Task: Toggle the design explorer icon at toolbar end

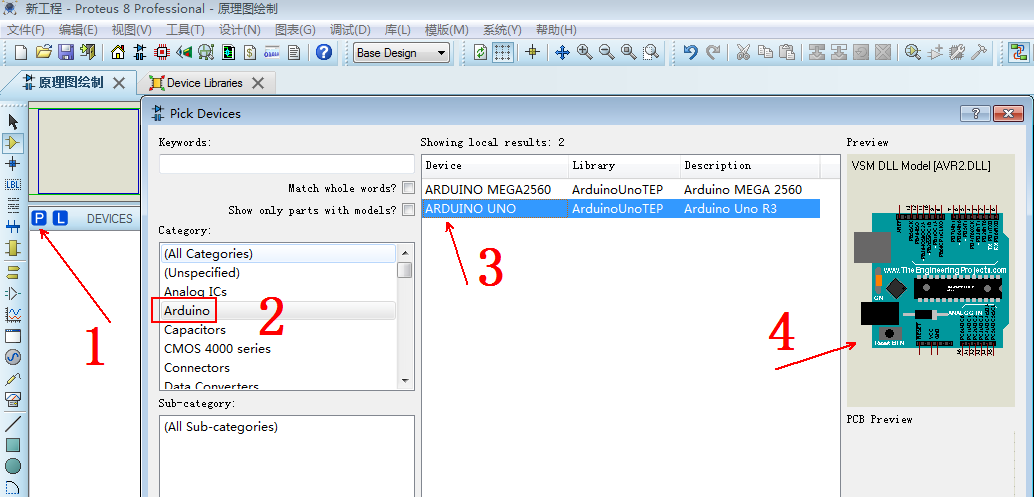Action: tap(1019, 52)
